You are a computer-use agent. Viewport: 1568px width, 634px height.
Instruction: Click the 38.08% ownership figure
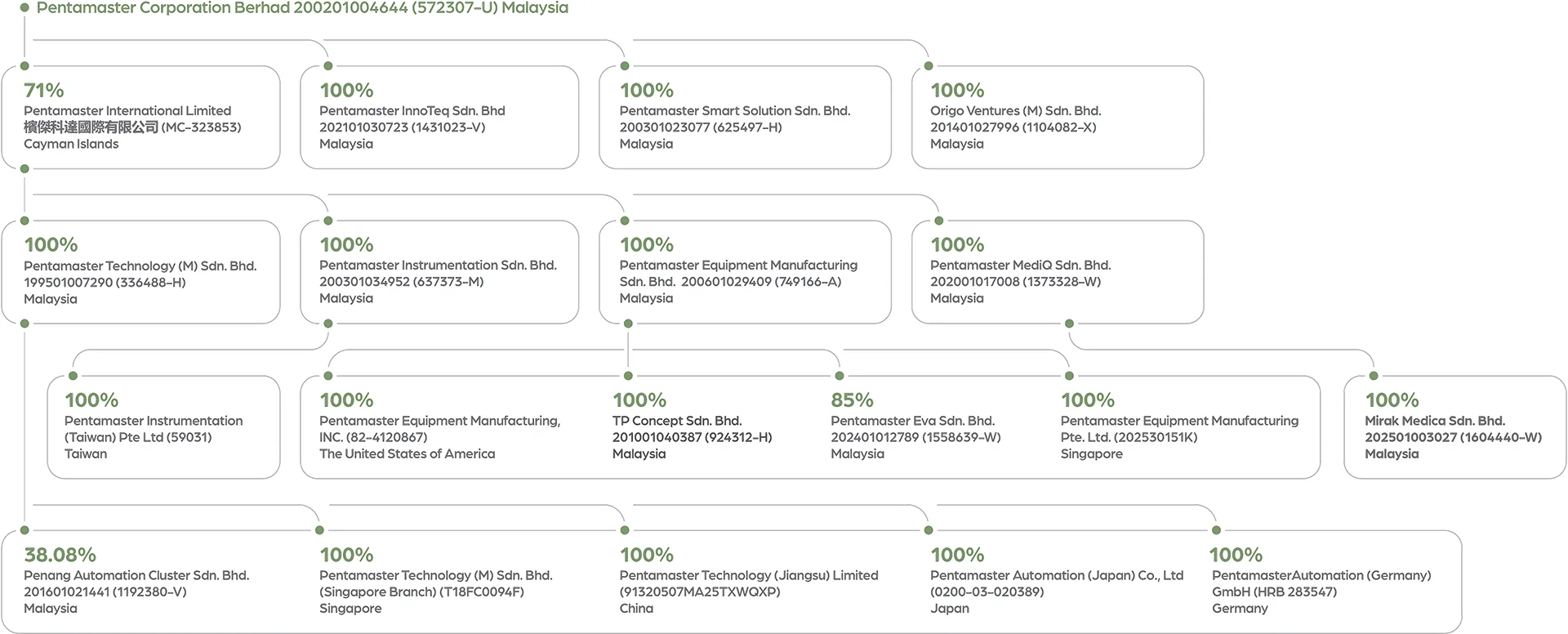click(x=60, y=555)
